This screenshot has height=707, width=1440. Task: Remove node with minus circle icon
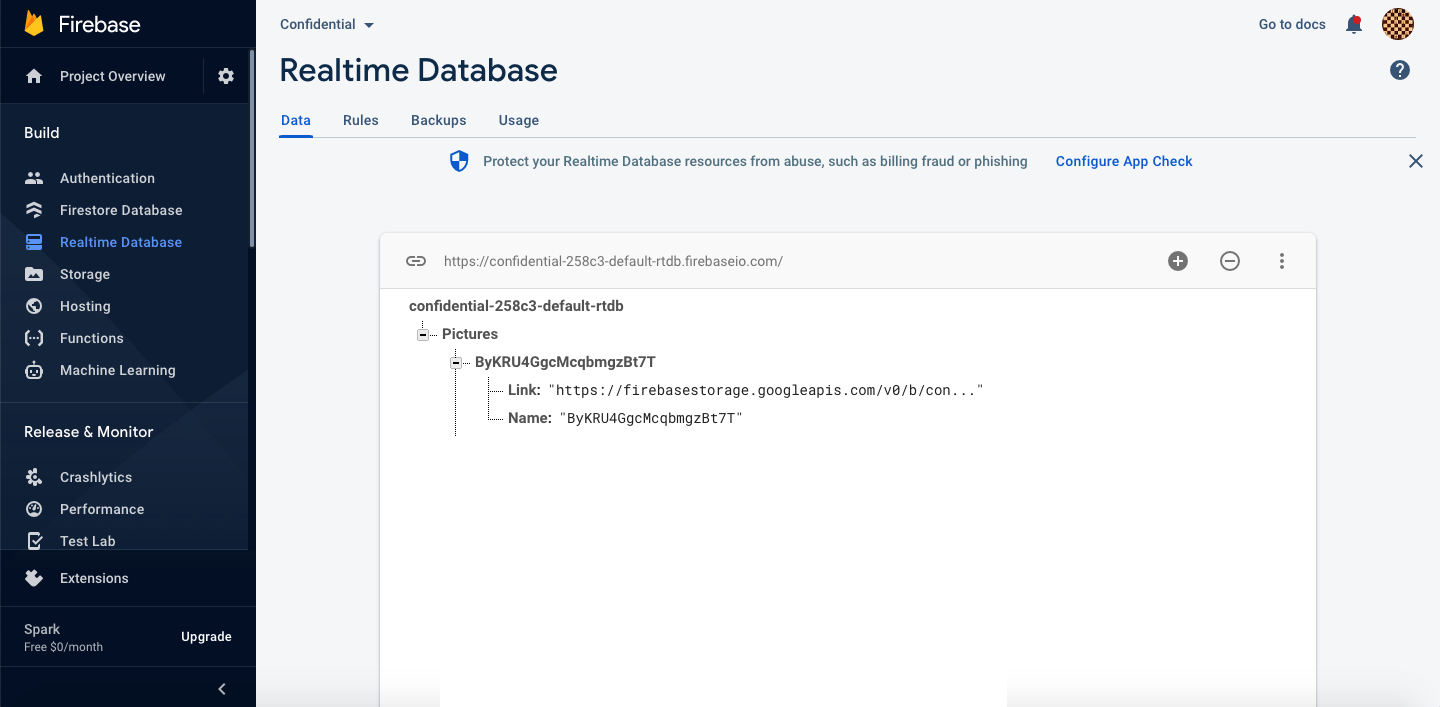[1230, 261]
